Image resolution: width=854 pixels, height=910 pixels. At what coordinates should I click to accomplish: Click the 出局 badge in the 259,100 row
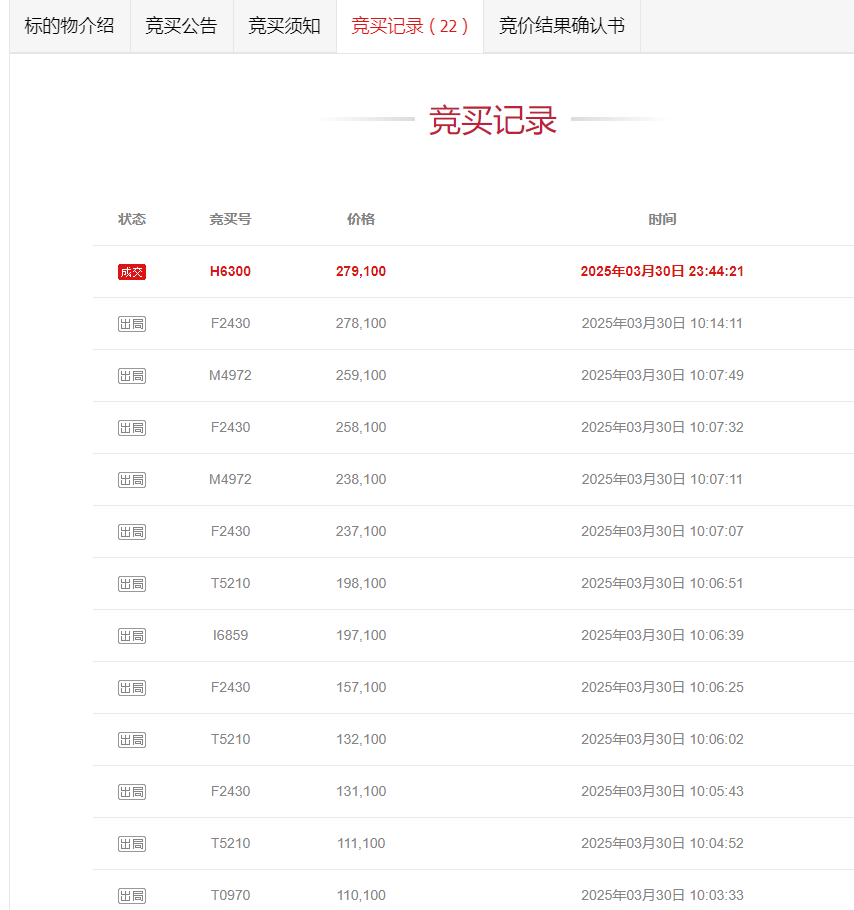coord(132,376)
